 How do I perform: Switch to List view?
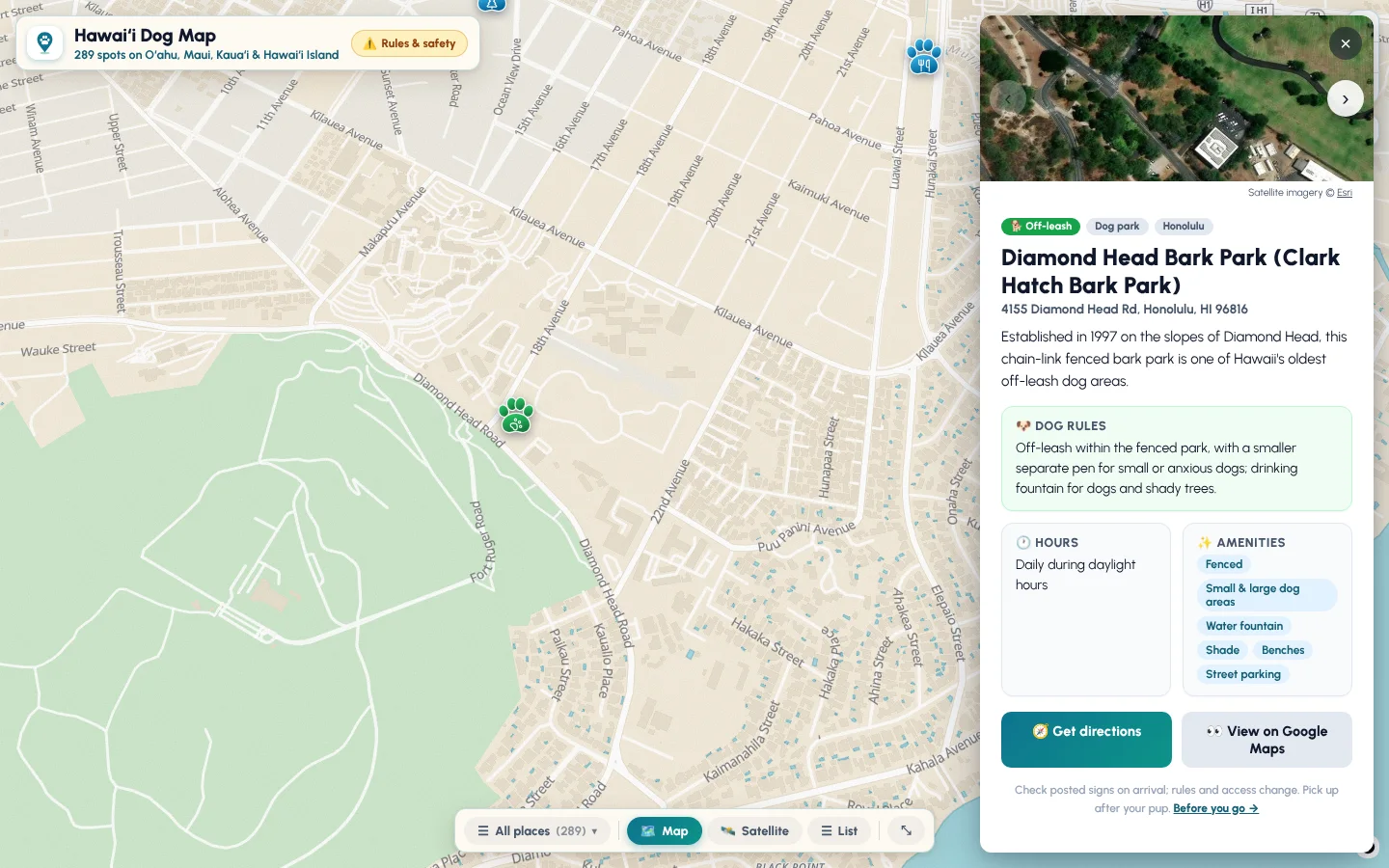[839, 831]
